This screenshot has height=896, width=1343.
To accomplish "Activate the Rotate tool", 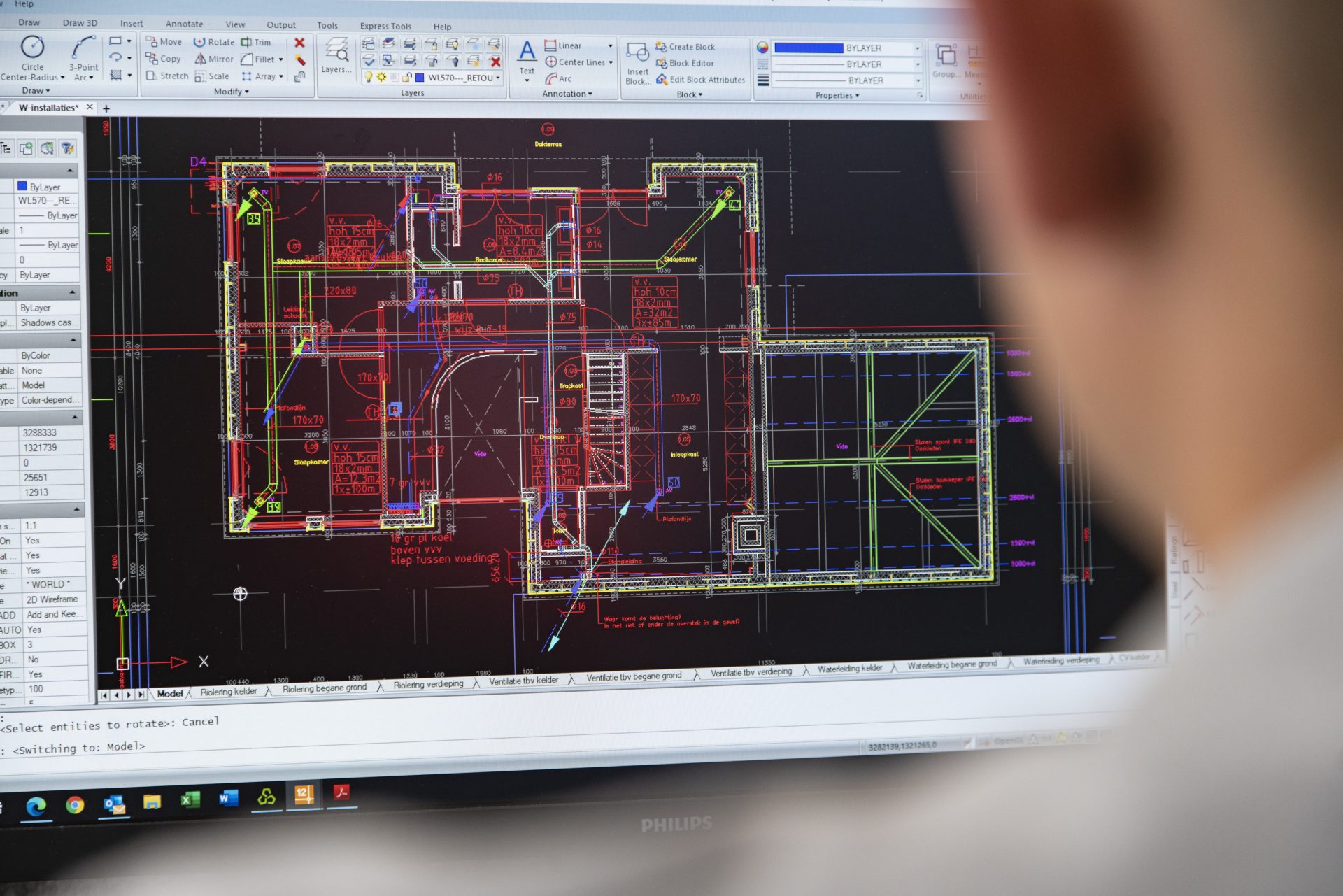I will coord(214,42).
